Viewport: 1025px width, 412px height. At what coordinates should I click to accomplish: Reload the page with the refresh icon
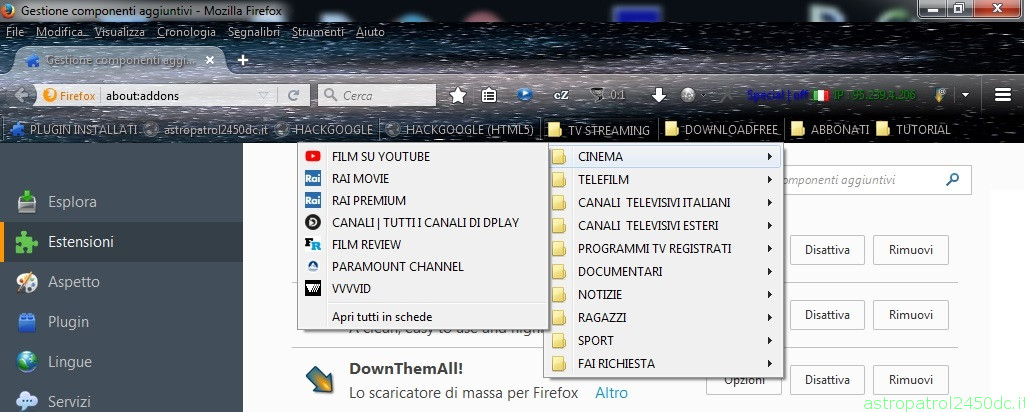[294, 95]
